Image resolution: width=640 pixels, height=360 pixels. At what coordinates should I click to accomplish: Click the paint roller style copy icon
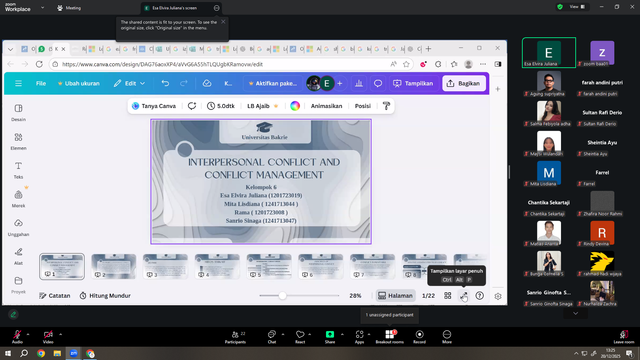387,106
